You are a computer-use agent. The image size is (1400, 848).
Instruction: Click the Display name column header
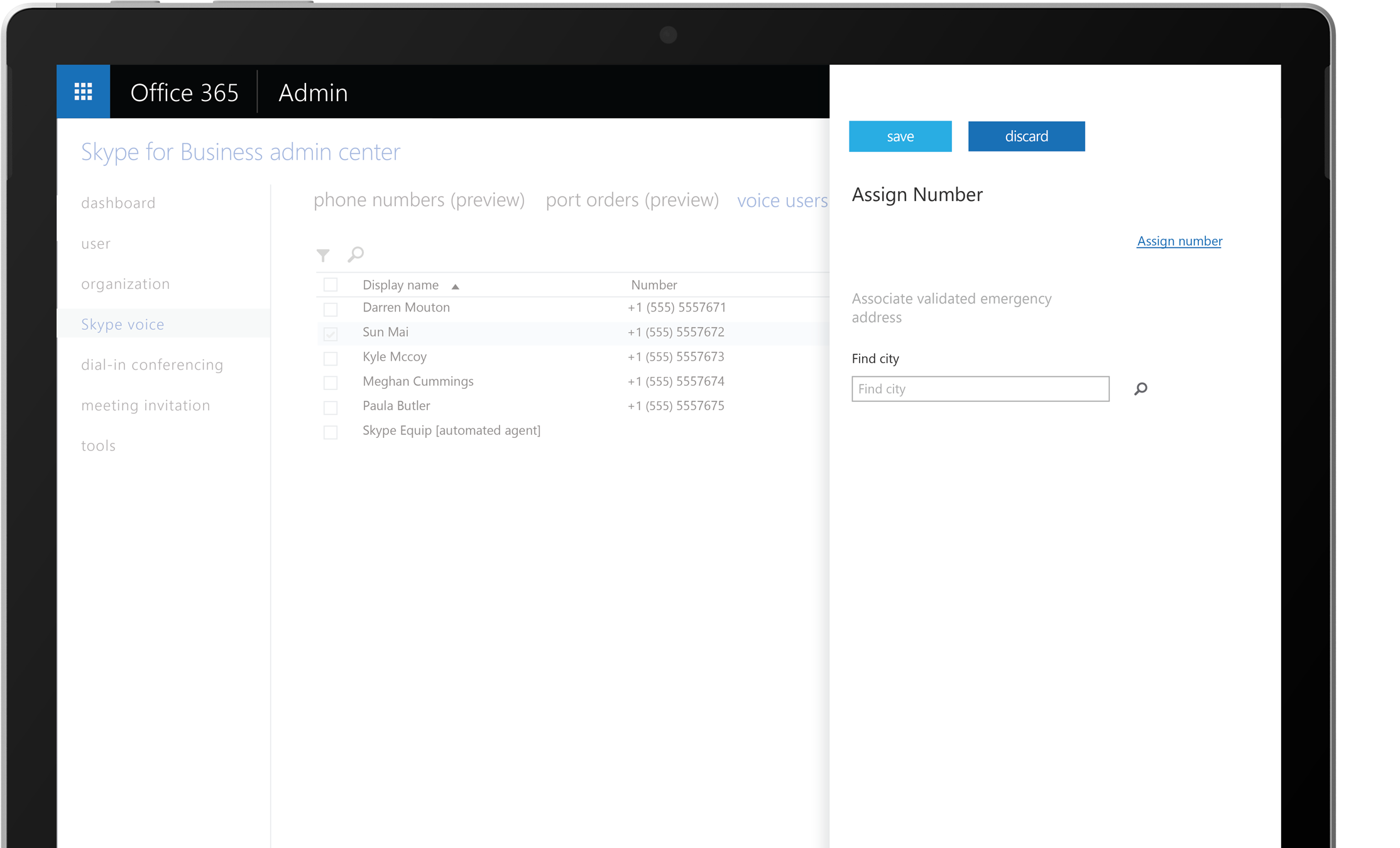coord(400,285)
